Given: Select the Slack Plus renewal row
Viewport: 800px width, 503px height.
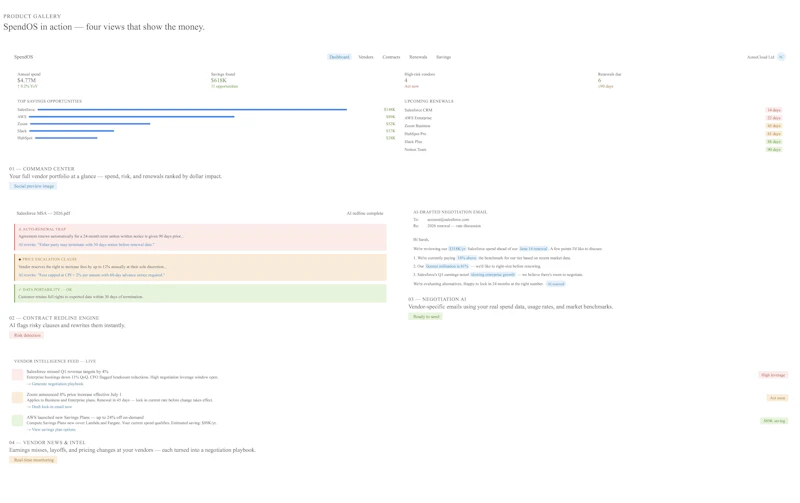Looking at the screenshot, I should pyautogui.click(x=593, y=142).
